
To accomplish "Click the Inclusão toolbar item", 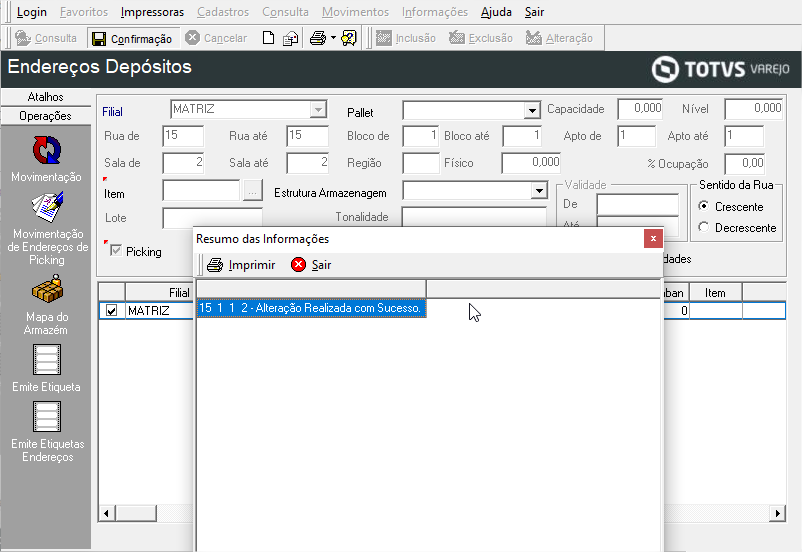I will coord(406,38).
